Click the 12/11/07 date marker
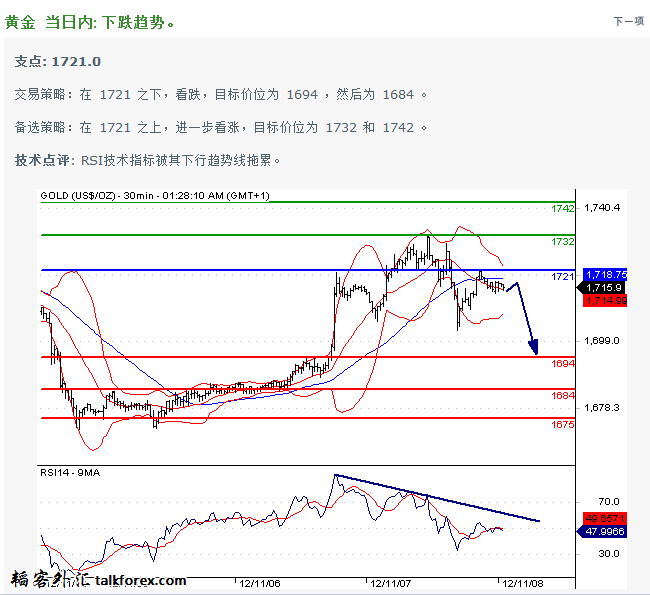Screen dimensions: 650x595 (x=391, y=584)
